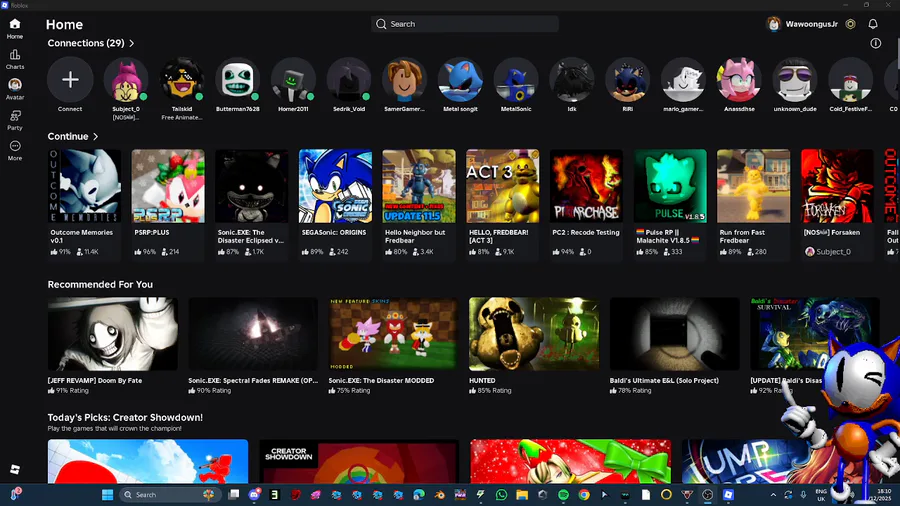Open Anassdhse connection avatar
The height and width of the screenshot is (506, 900).
(x=739, y=79)
